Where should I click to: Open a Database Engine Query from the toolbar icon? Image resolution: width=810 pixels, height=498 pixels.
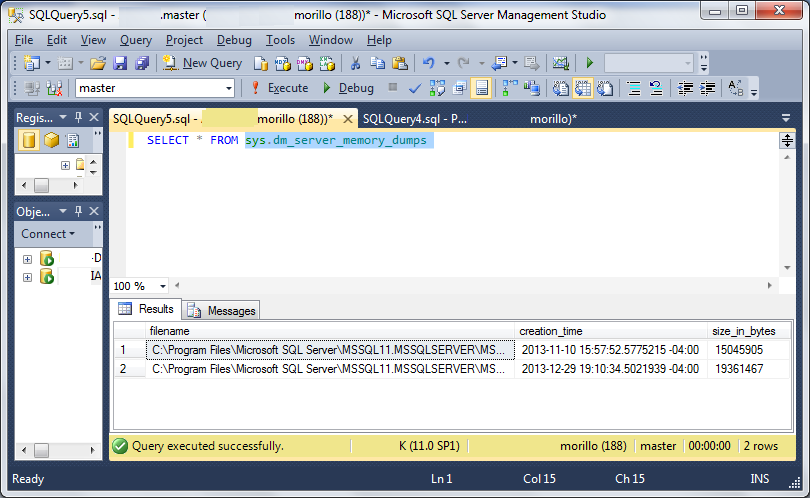click(x=261, y=63)
